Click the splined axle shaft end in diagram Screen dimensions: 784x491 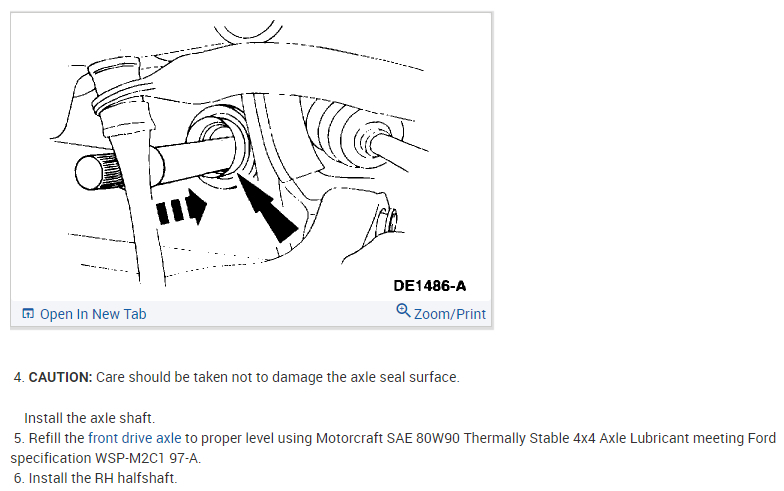[98, 172]
